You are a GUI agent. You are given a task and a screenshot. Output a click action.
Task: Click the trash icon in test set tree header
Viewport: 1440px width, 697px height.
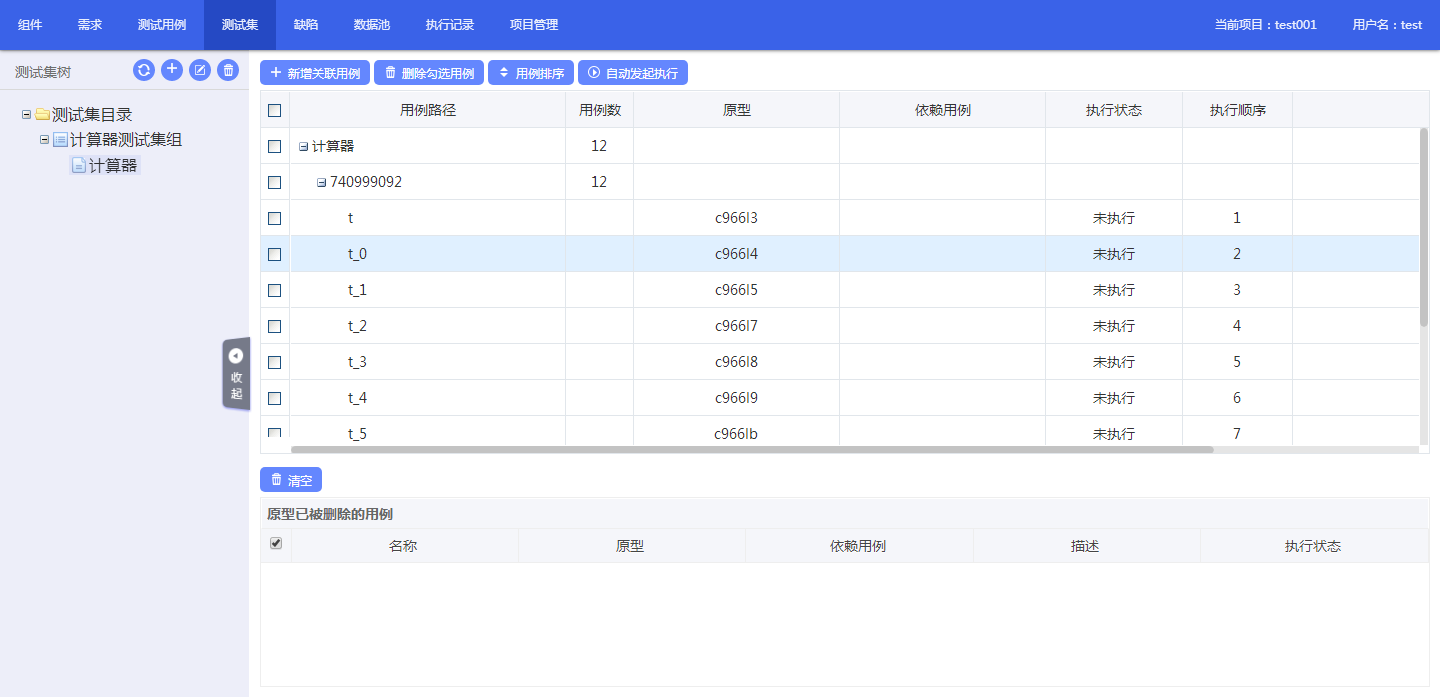(228, 70)
